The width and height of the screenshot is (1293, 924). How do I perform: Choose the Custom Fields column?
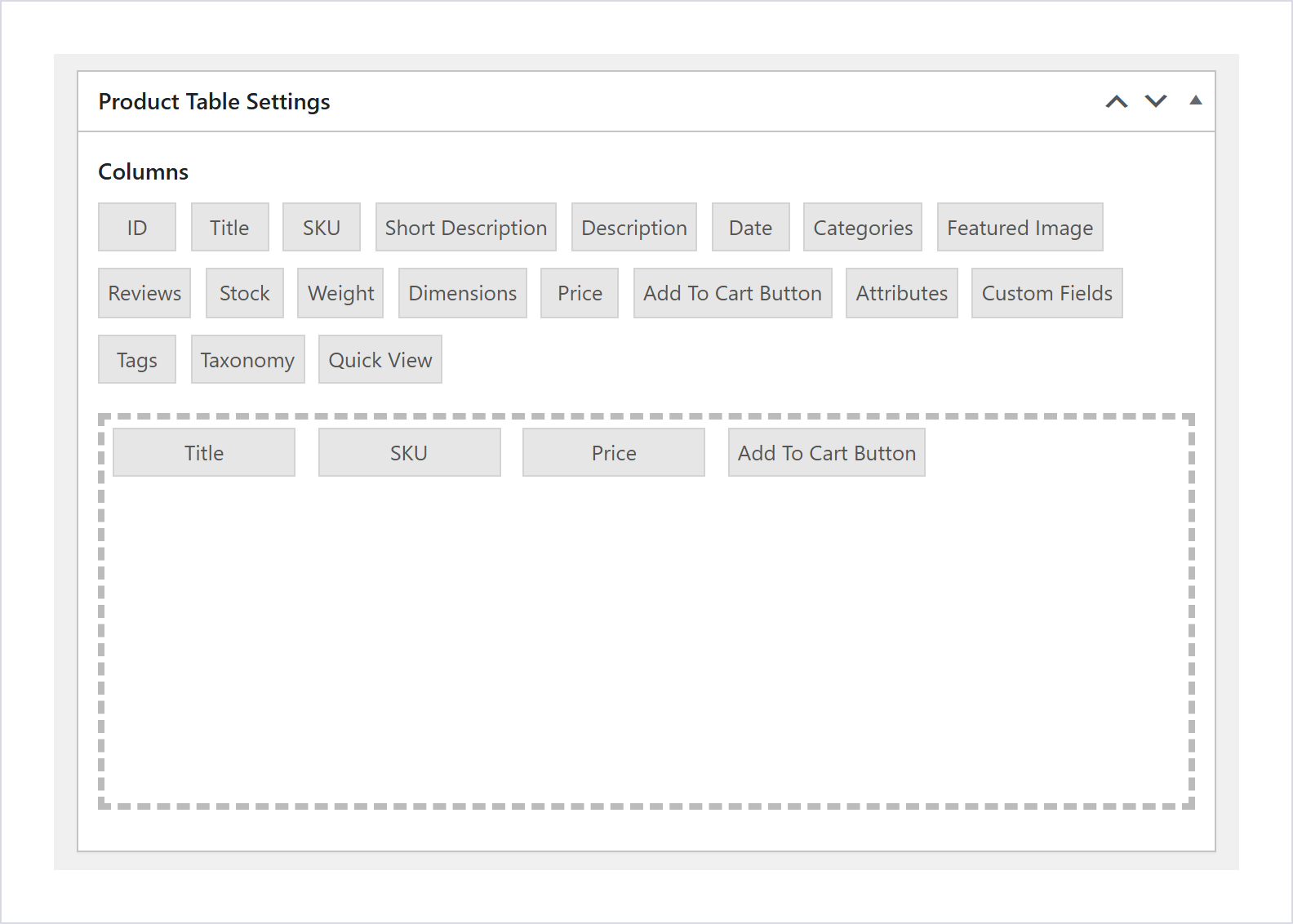pos(1047,293)
